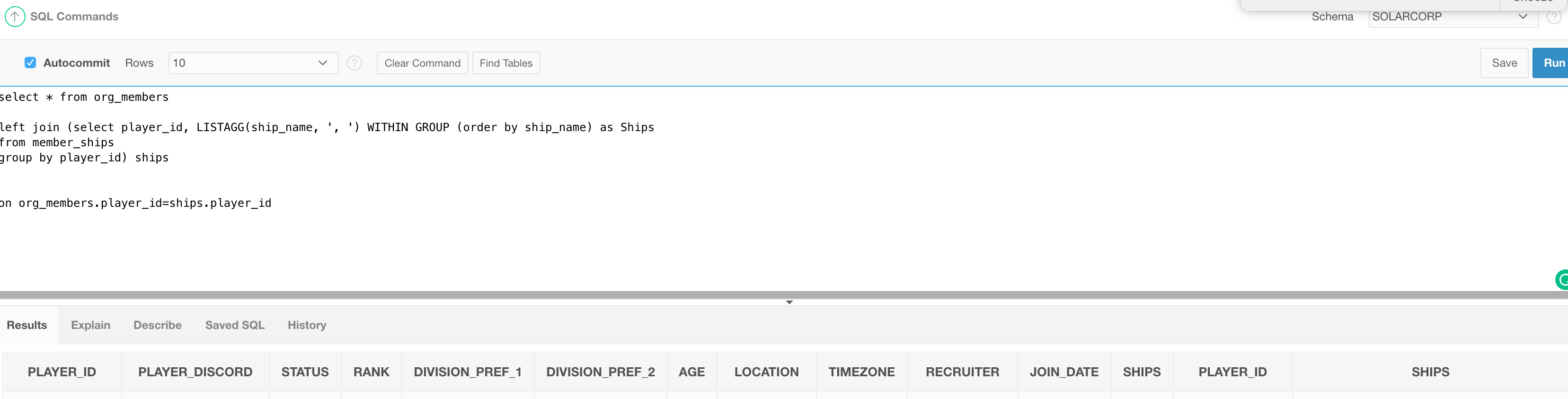Open the Saved SQL tab
The width and height of the screenshot is (1568, 399).
click(x=234, y=325)
